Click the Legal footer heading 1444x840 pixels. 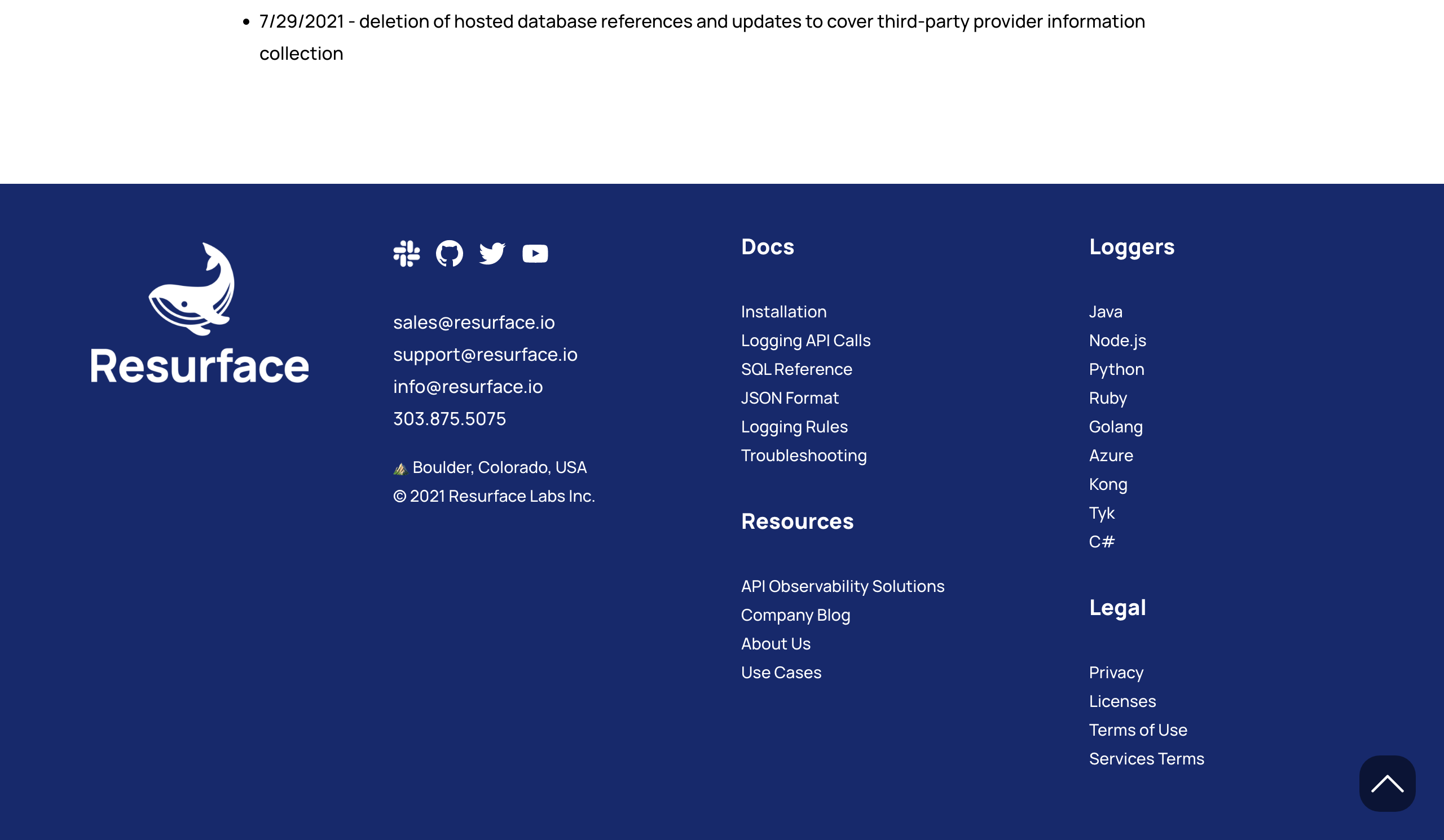[x=1117, y=608]
